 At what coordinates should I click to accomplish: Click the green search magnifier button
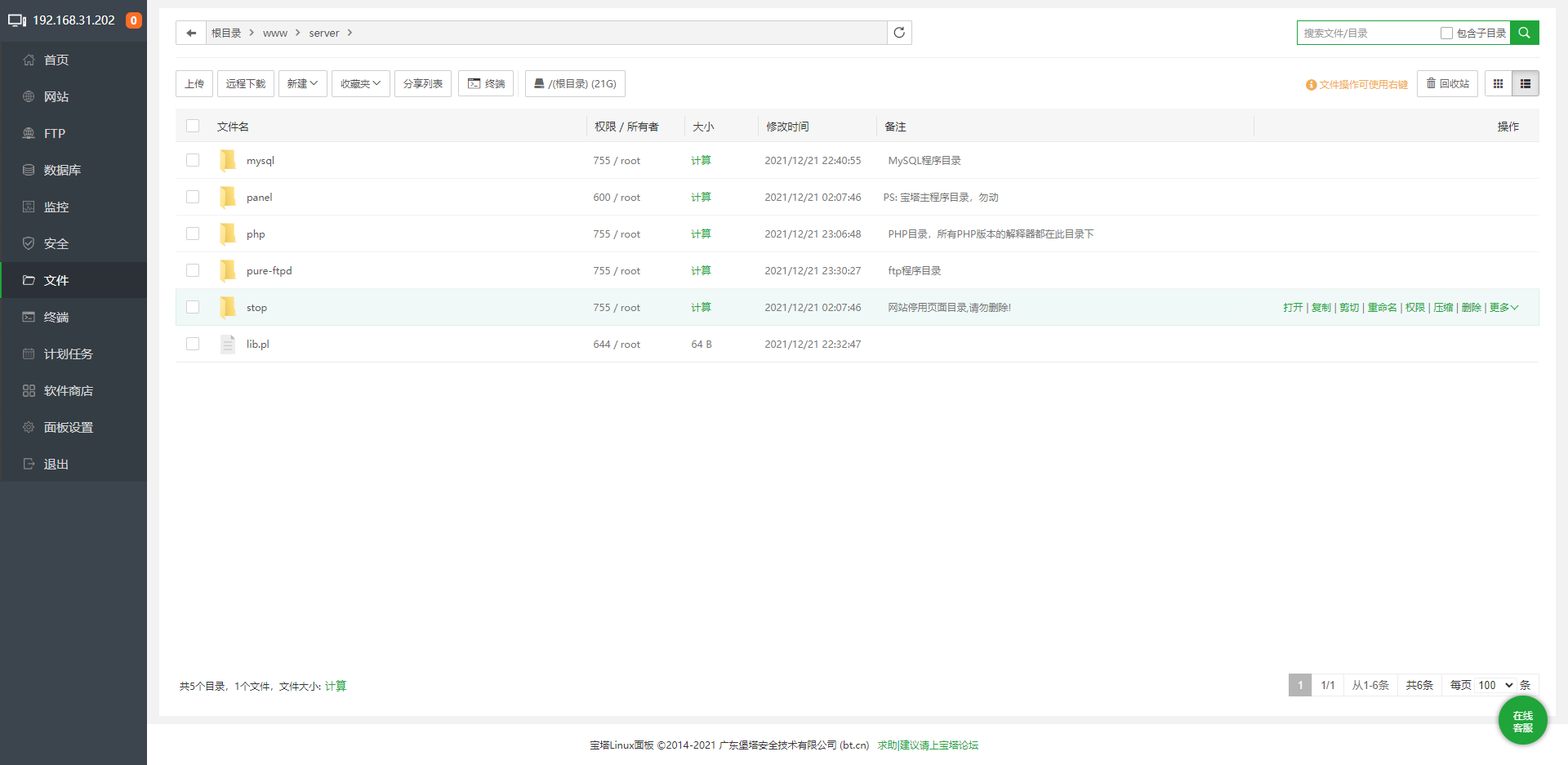(1524, 33)
